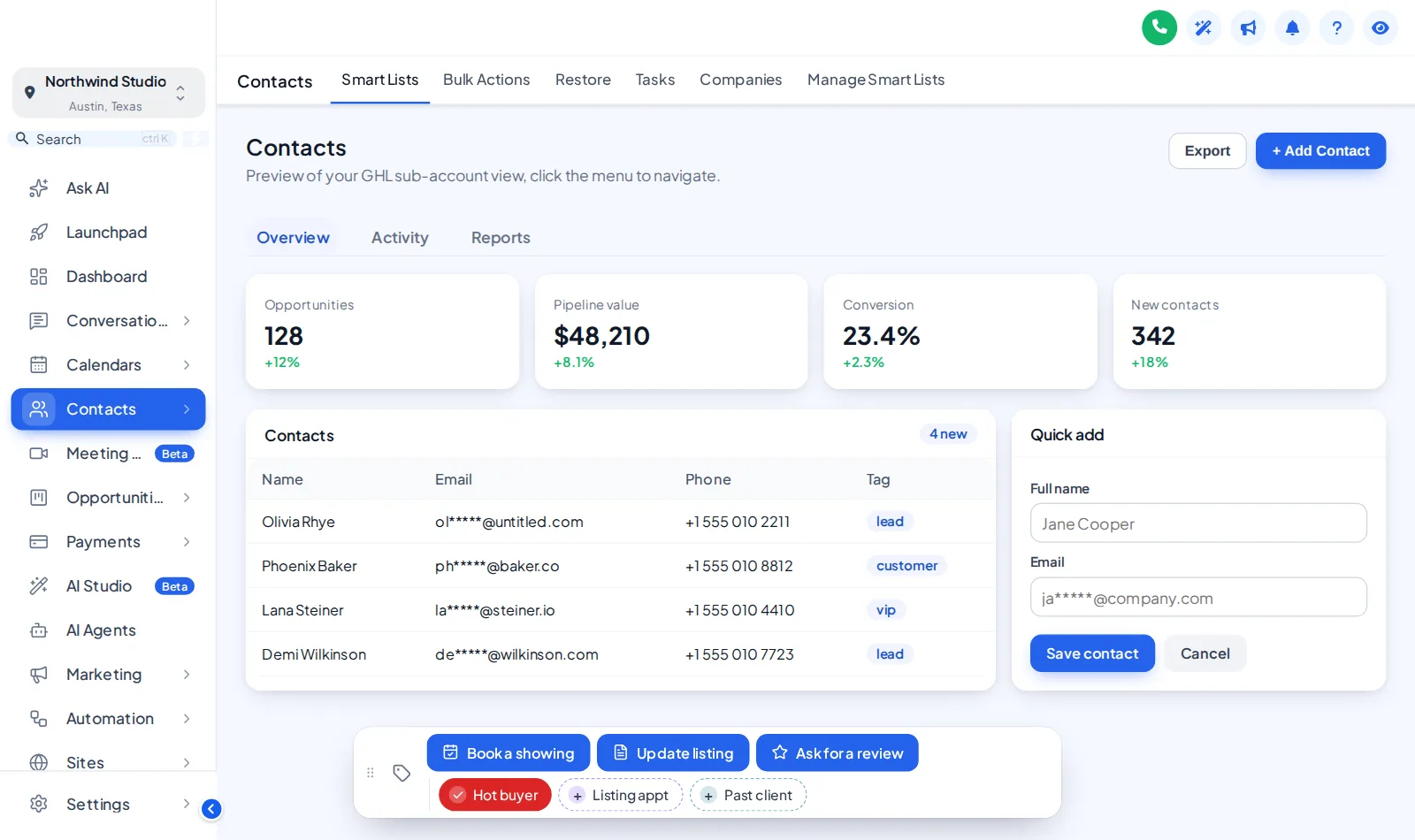Click the Full name input field
1415x840 pixels.
point(1198,523)
